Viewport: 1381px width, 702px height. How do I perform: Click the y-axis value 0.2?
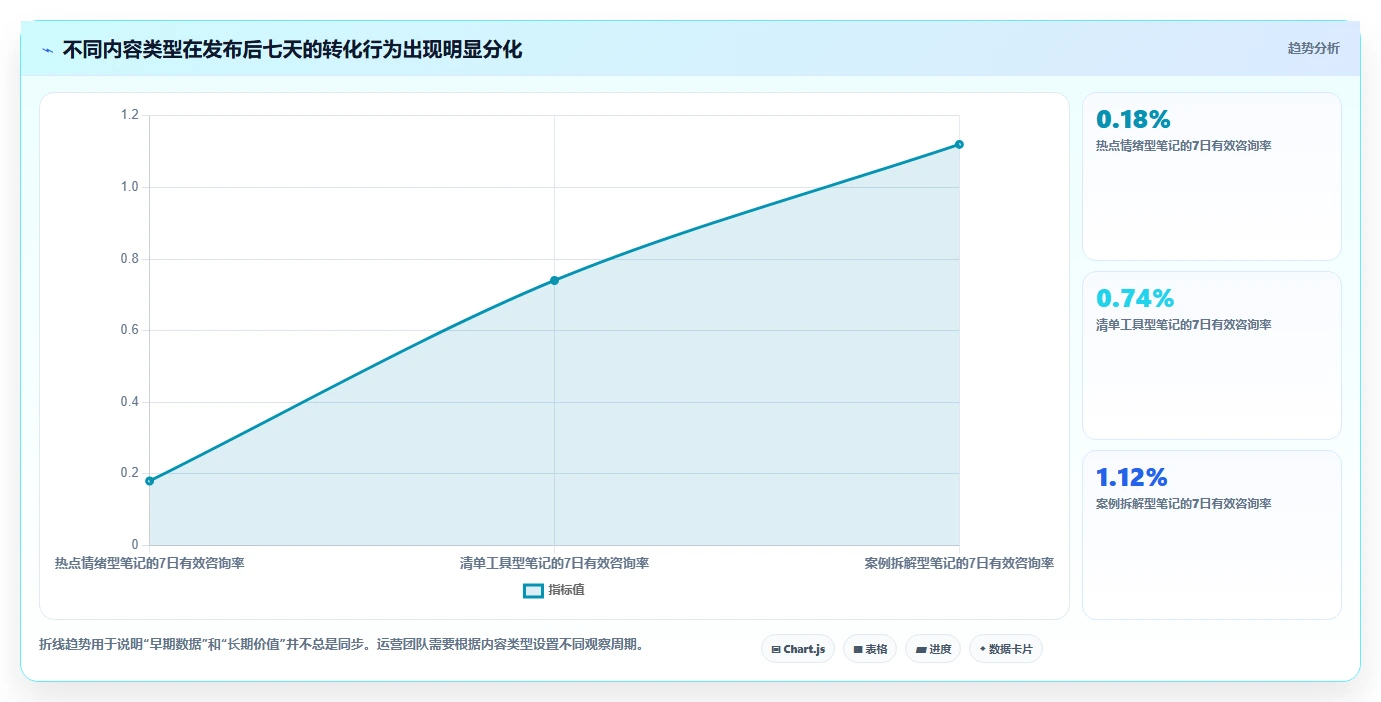pos(129,473)
